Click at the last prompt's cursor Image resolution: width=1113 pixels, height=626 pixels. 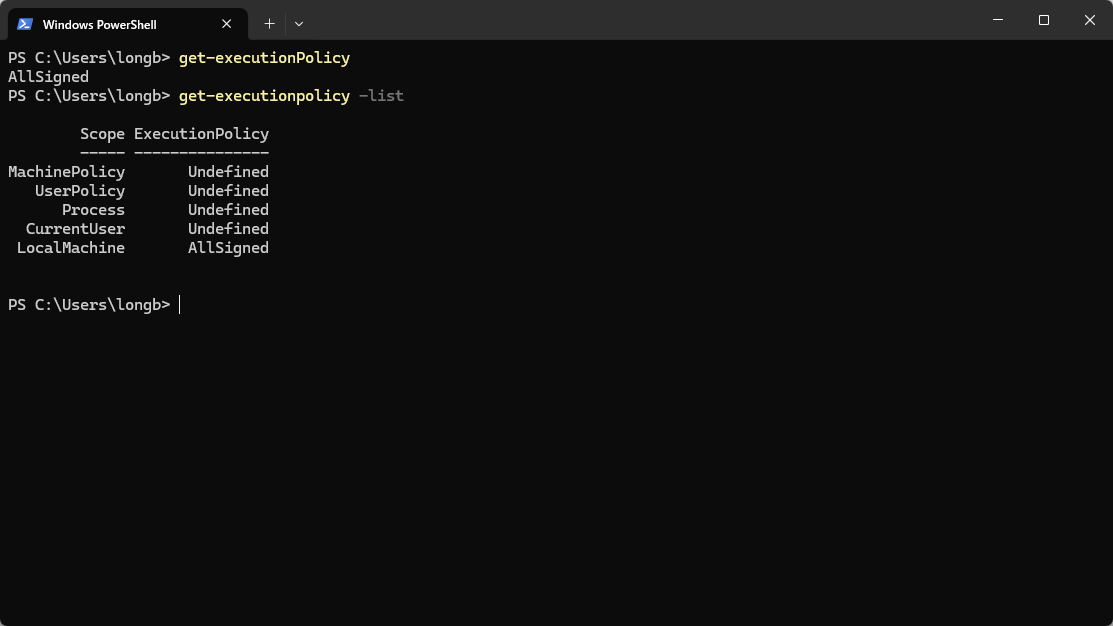(180, 304)
